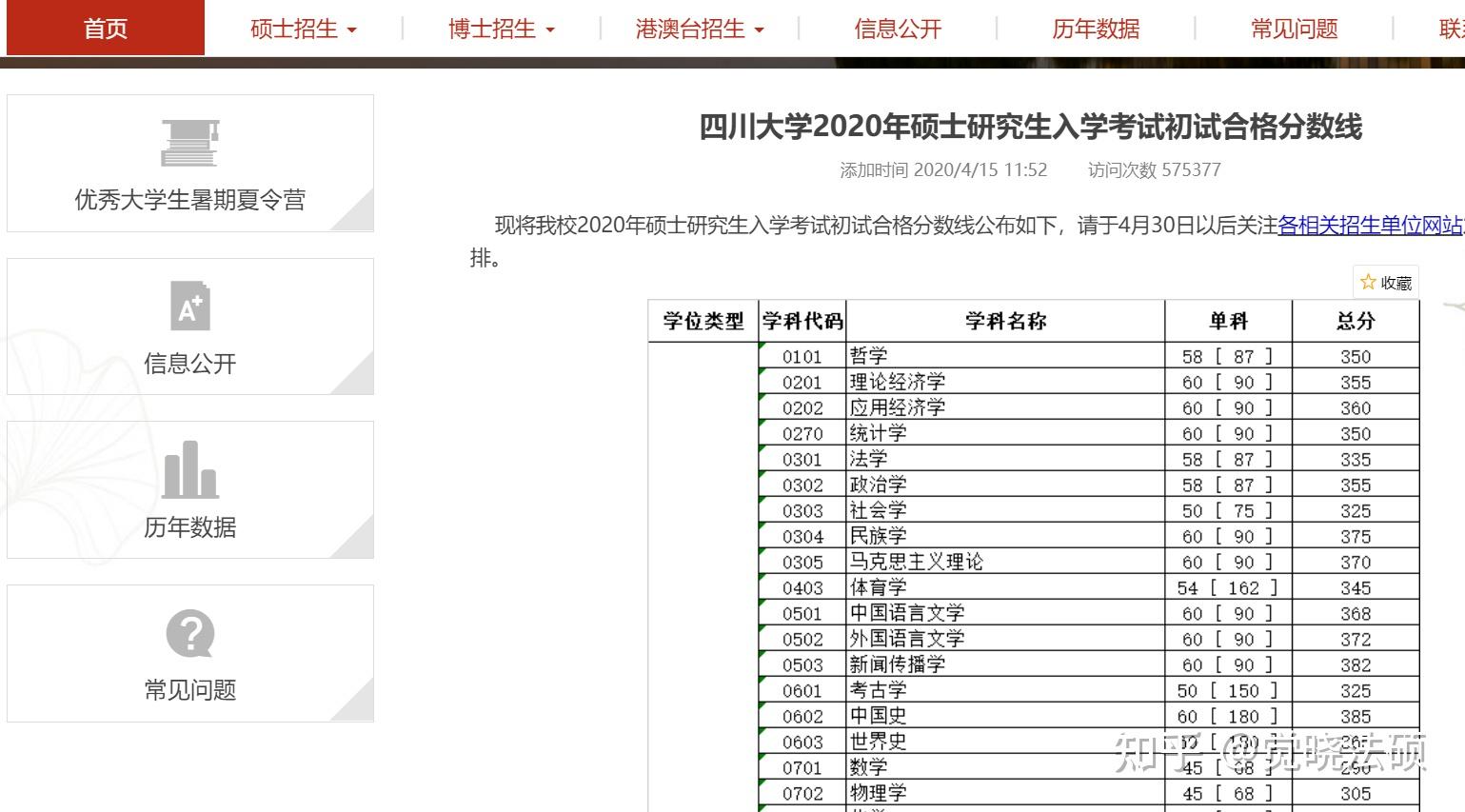This screenshot has height=812, width=1465.
Task: Open 优秀大学生暑期夏令营 sidebar link
Action: (190, 200)
